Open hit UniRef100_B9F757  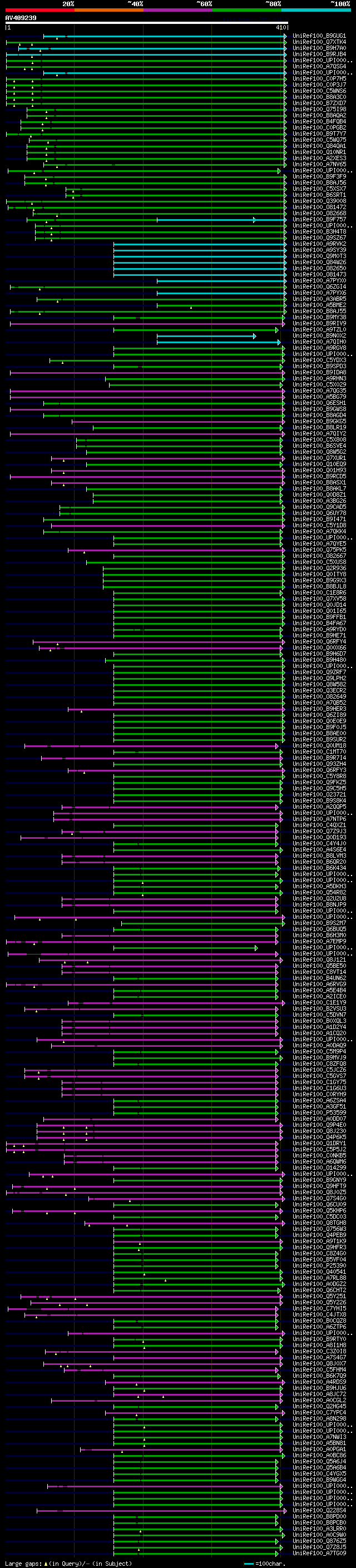pos(319,219)
